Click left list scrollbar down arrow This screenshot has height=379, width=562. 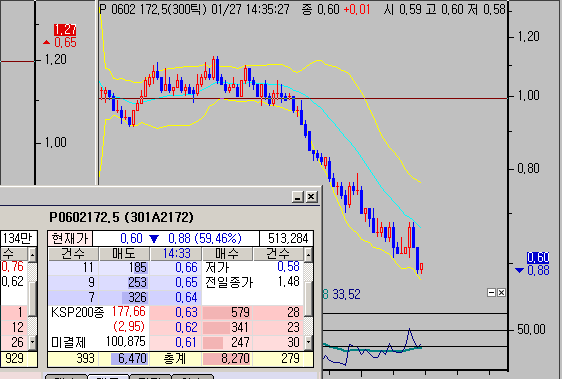tap(32, 343)
